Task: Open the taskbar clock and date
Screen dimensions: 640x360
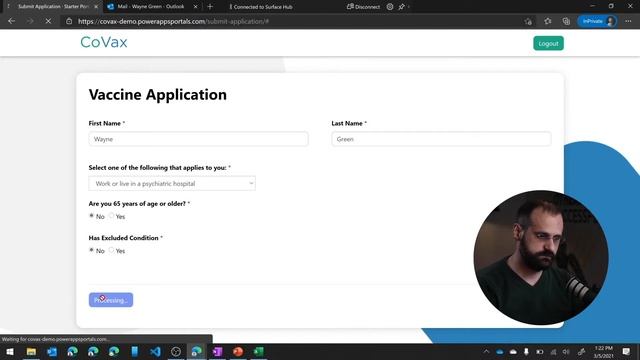Action: click(603, 352)
